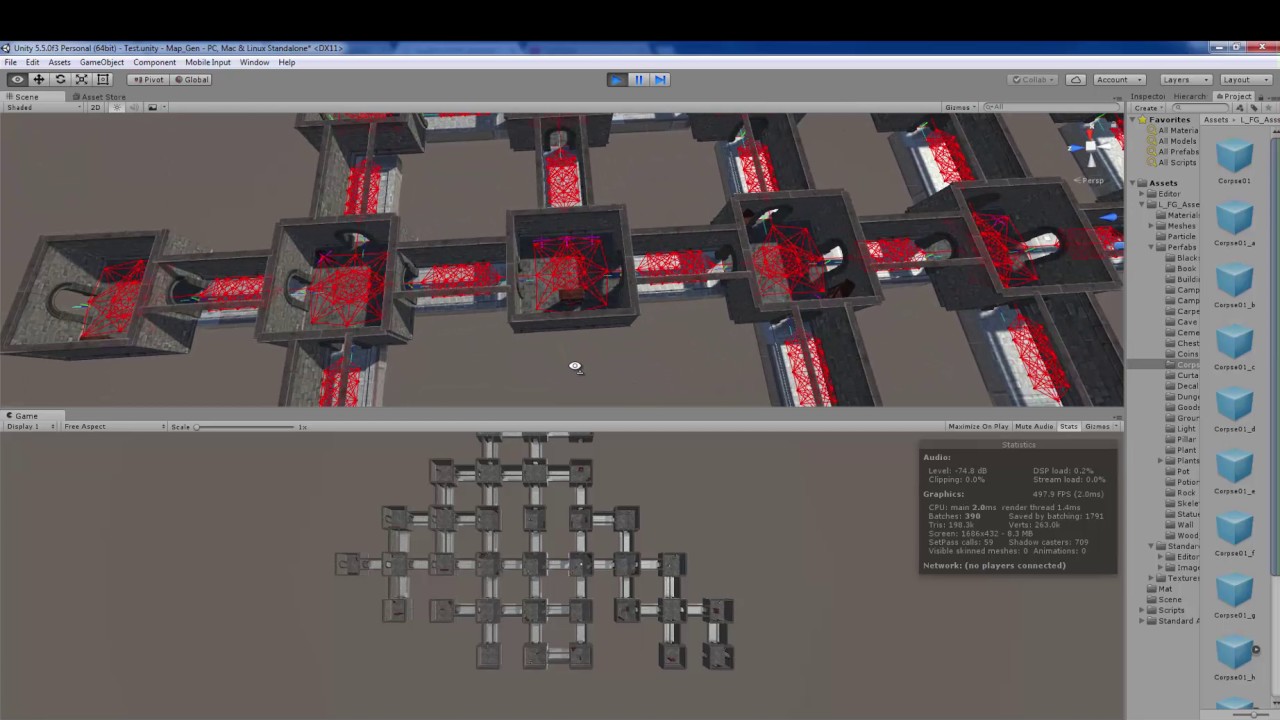
Task: Adjust the Game view Scale slider
Action: click(x=245, y=427)
